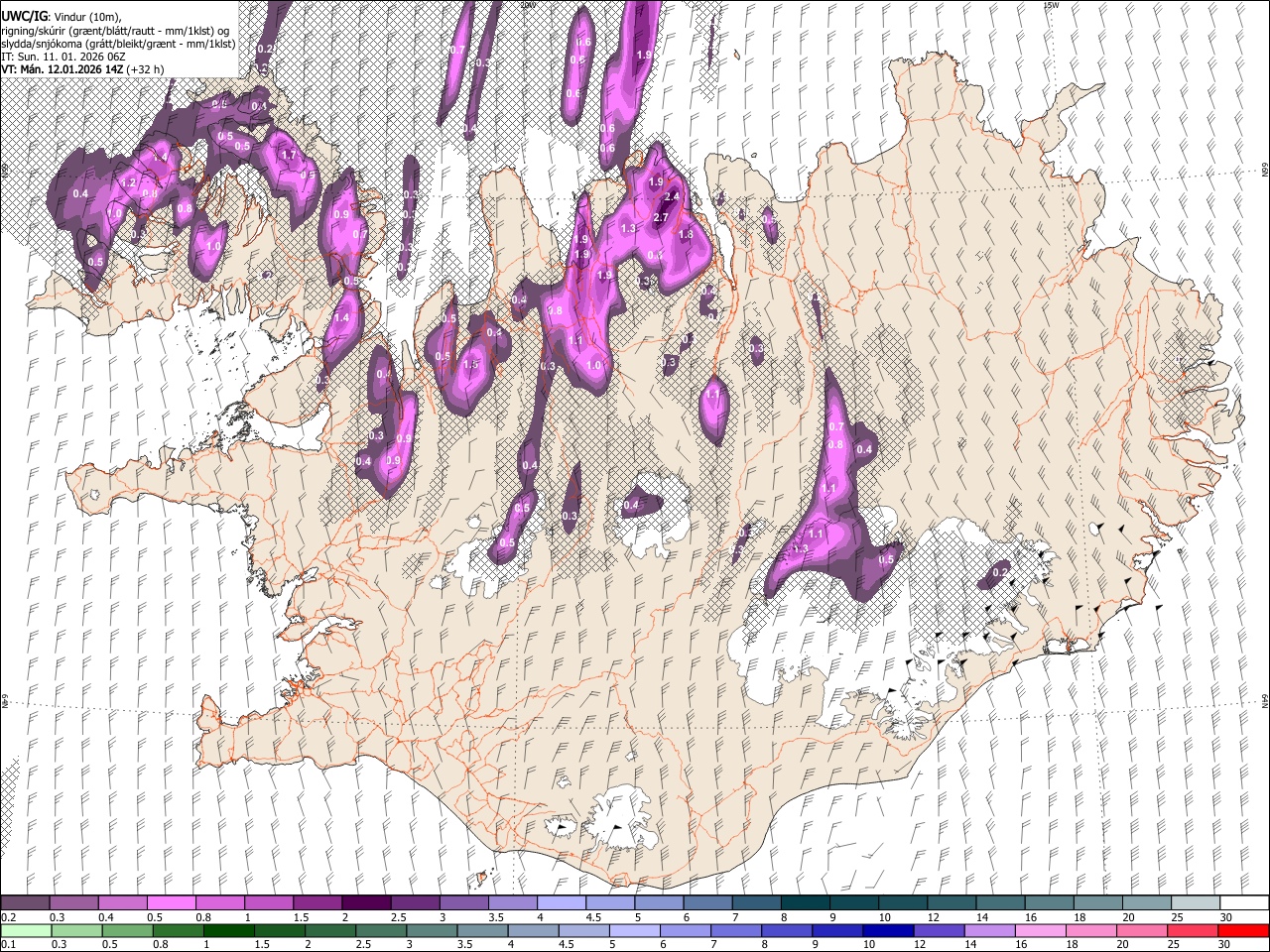Select the lavender snow swatch starting at 4

[562, 903]
